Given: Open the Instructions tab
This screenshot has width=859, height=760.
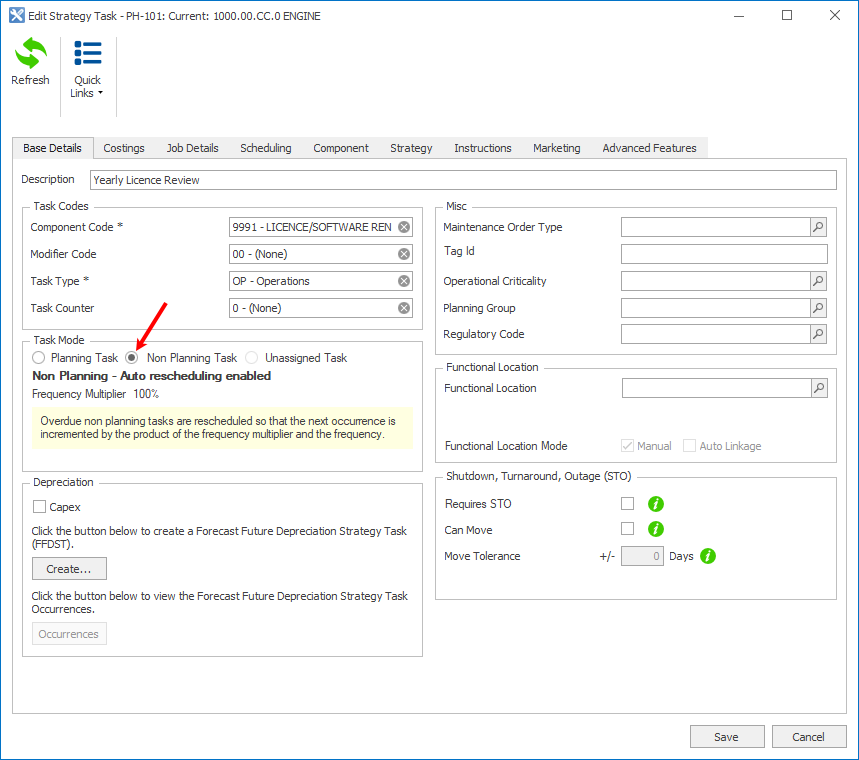Looking at the screenshot, I should click(x=483, y=148).
